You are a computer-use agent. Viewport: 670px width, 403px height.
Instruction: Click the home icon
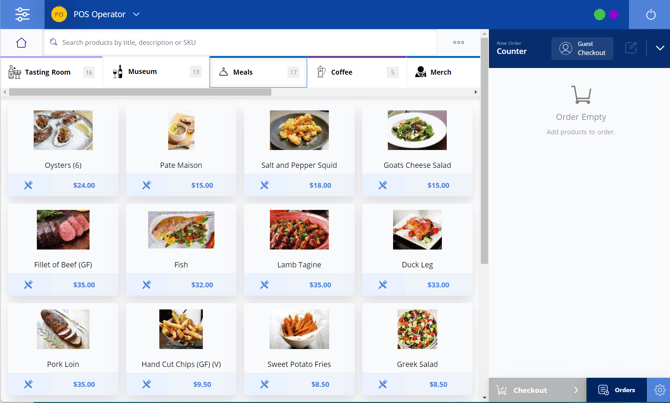tap(21, 43)
